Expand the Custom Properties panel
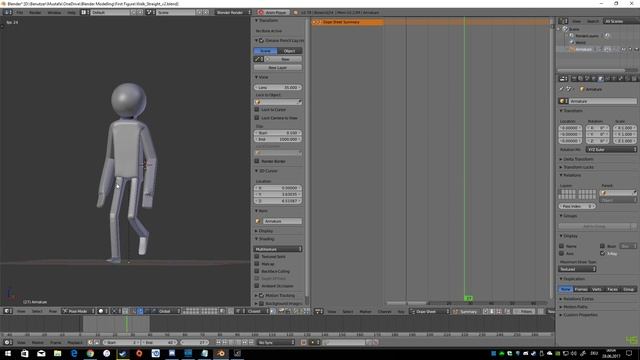Image resolution: width=640 pixels, height=360 pixels. 579,315
